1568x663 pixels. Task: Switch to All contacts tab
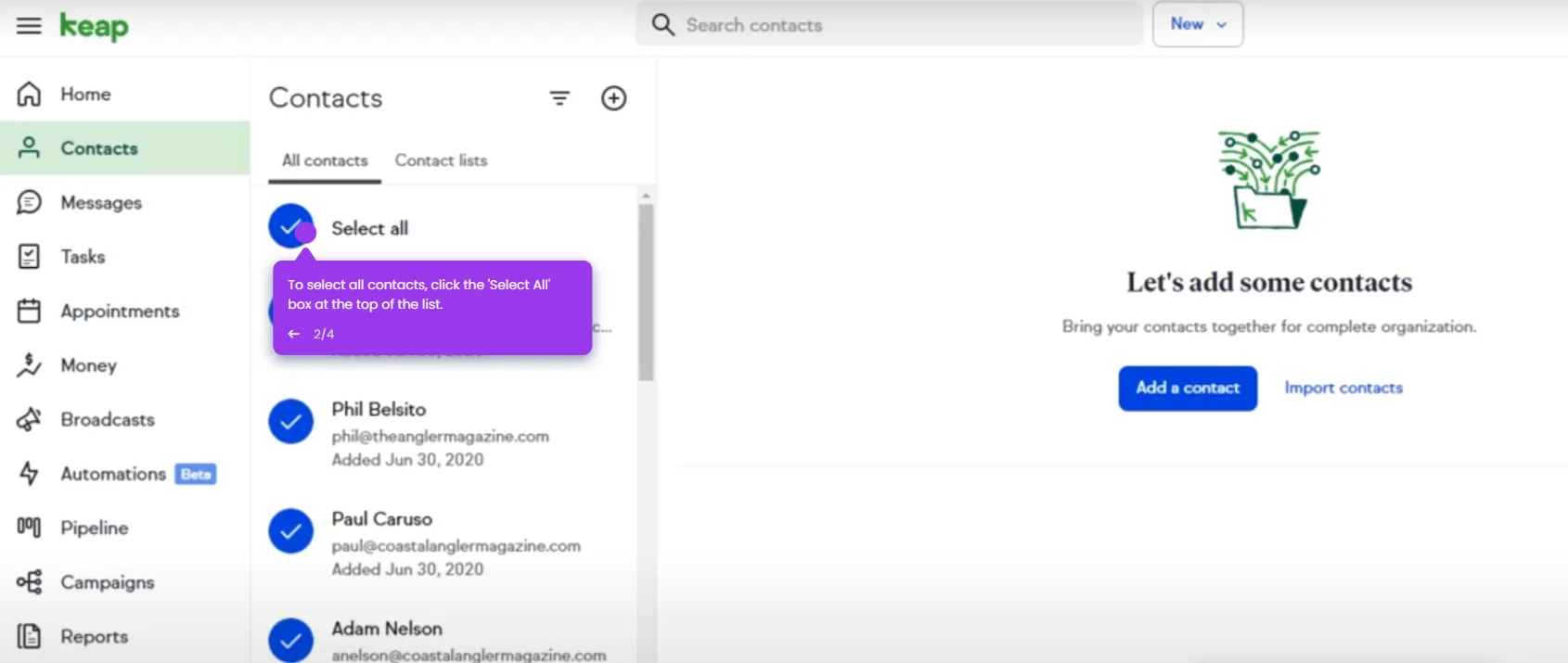tap(325, 160)
